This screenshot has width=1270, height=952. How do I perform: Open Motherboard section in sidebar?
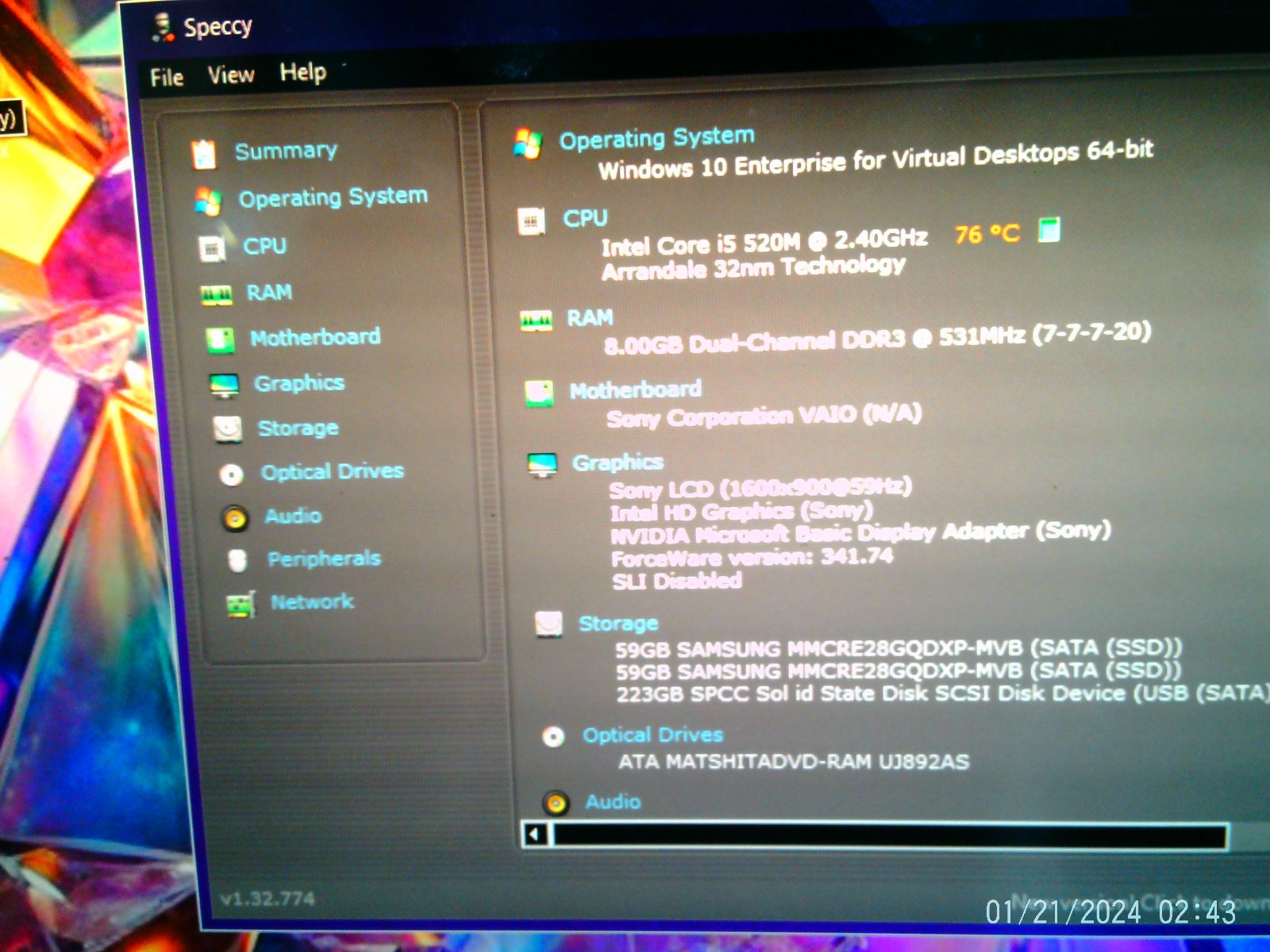tap(315, 337)
